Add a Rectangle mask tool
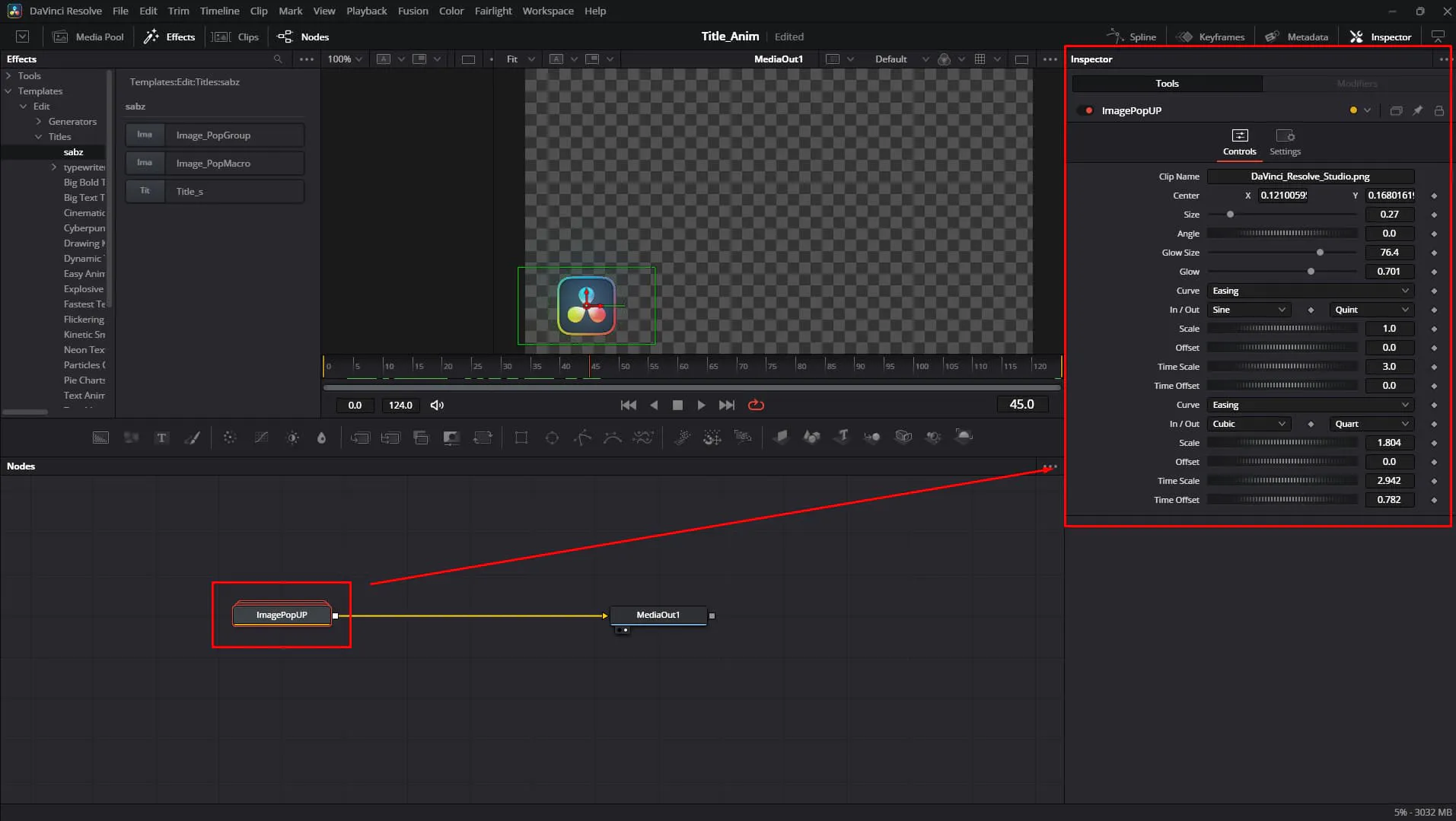Image resolution: width=1456 pixels, height=821 pixels. coord(521,438)
